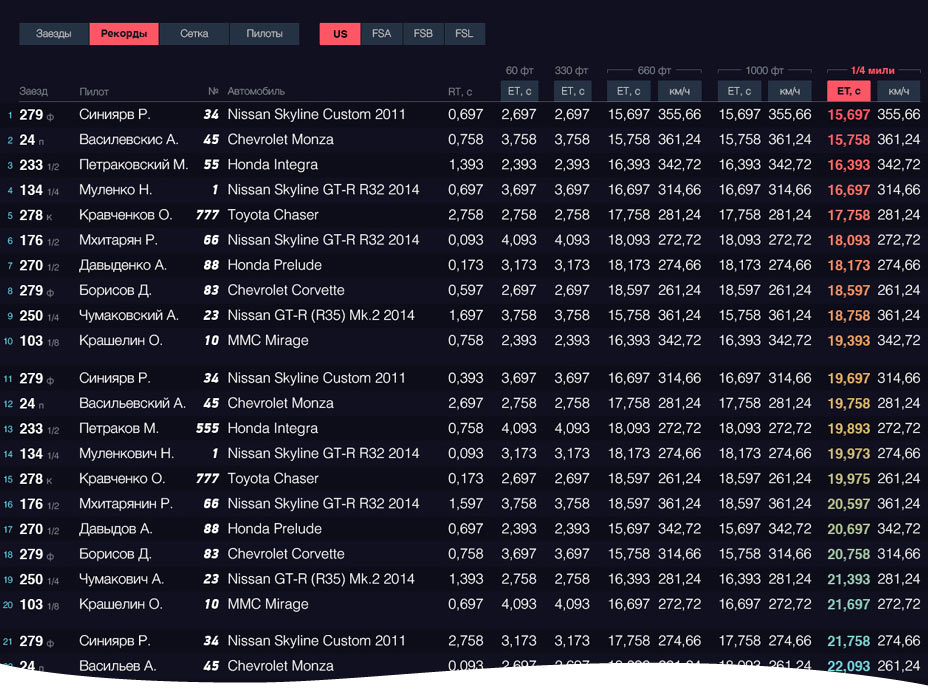The height and width of the screenshot is (689, 929).
Task: Choose the FSA class filter
Action: [x=381, y=34]
